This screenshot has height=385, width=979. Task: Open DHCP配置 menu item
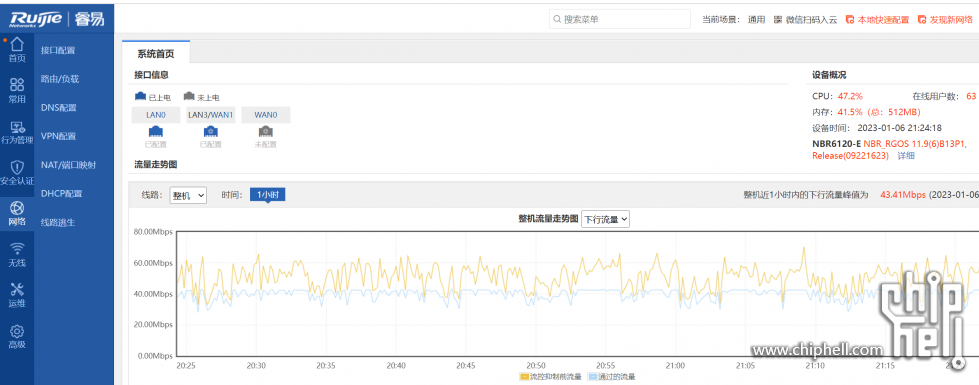[61, 193]
